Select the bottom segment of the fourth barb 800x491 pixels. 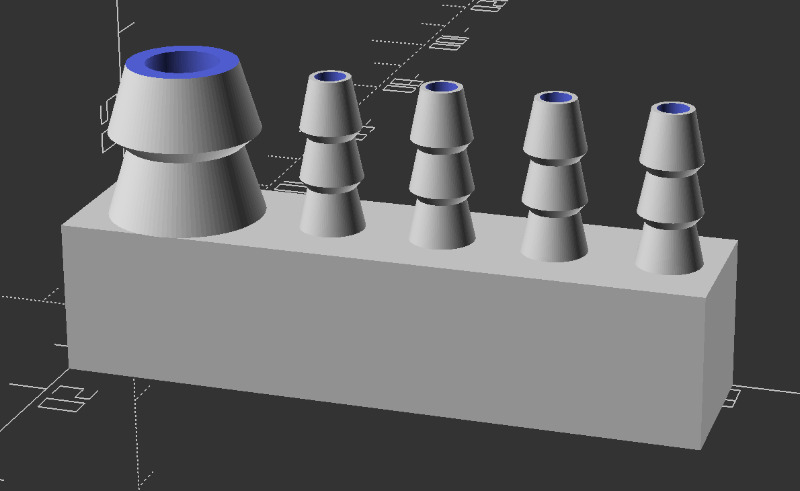tap(556, 235)
